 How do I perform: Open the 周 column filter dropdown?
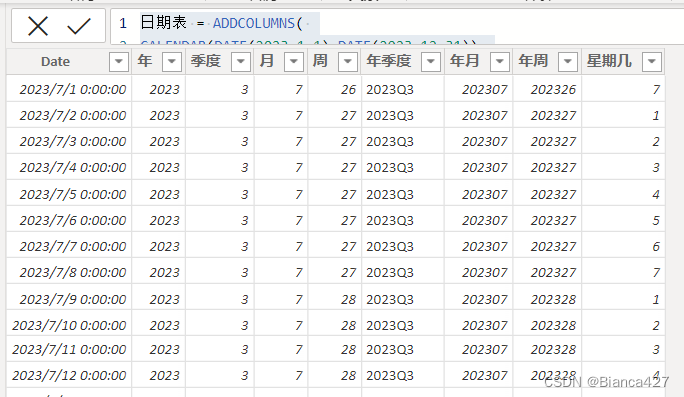click(x=348, y=62)
